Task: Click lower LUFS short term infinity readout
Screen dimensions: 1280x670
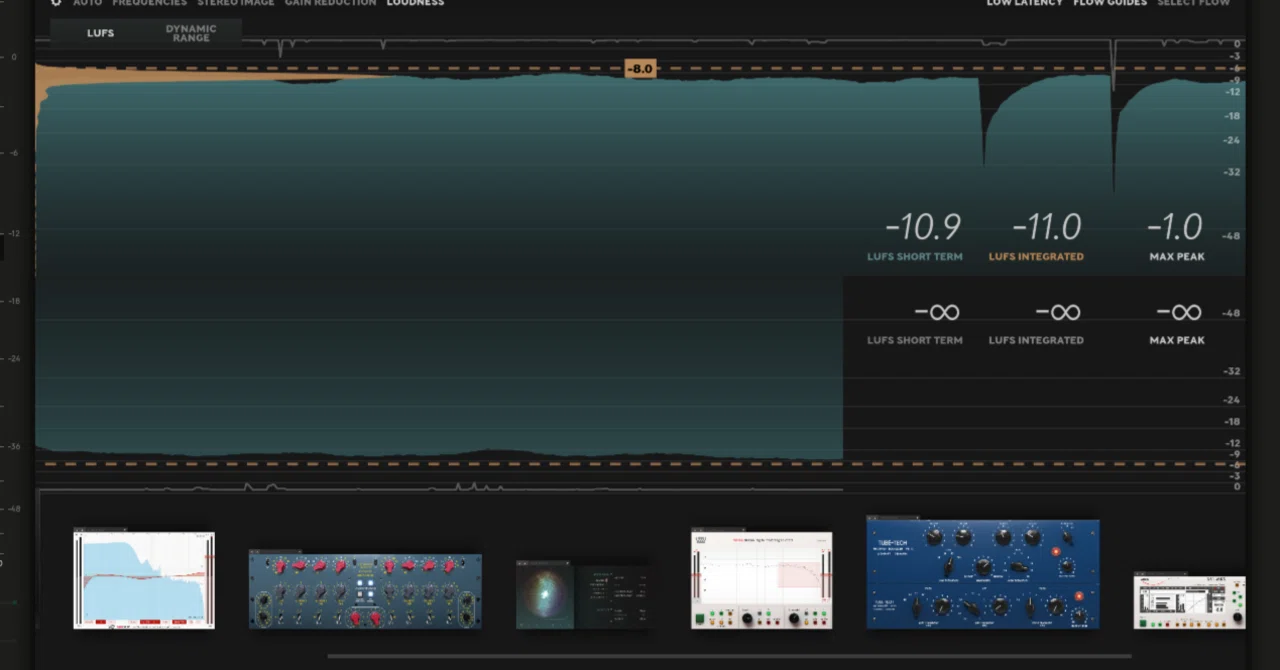Action: (937, 313)
